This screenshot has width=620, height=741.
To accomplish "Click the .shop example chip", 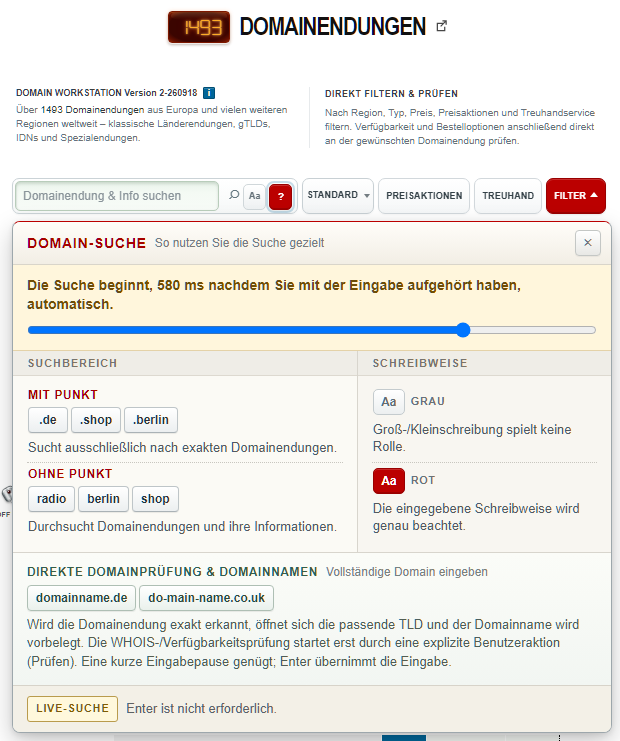I will 96,420.
